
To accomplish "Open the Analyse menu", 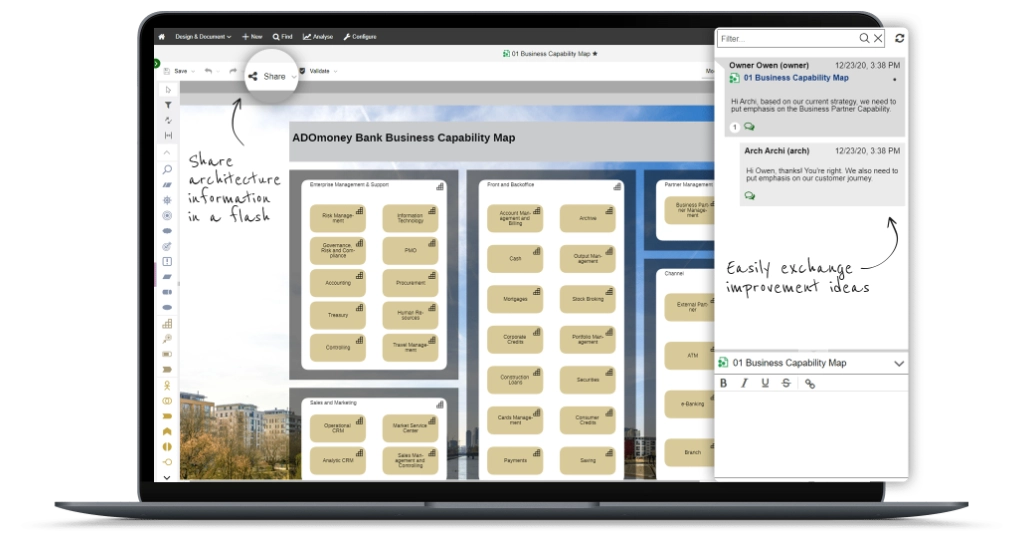I will point(318,37).
